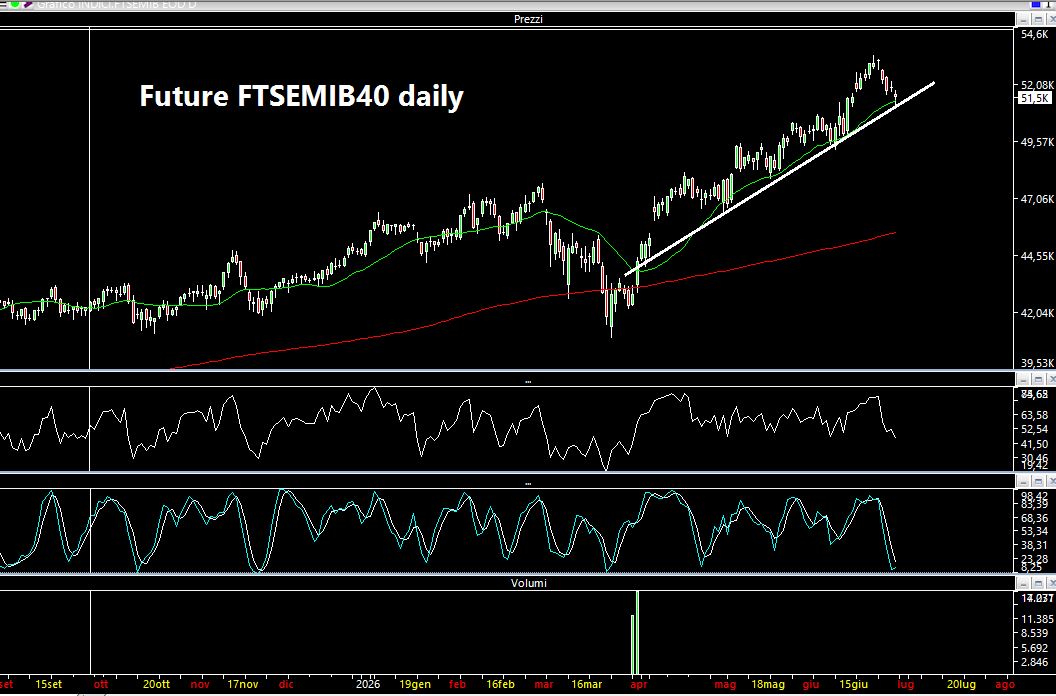Viewport: 1056px width, 696px height.
Task: Click the chart title Future FTSEMIB40 daily
Action: (301, 96)
